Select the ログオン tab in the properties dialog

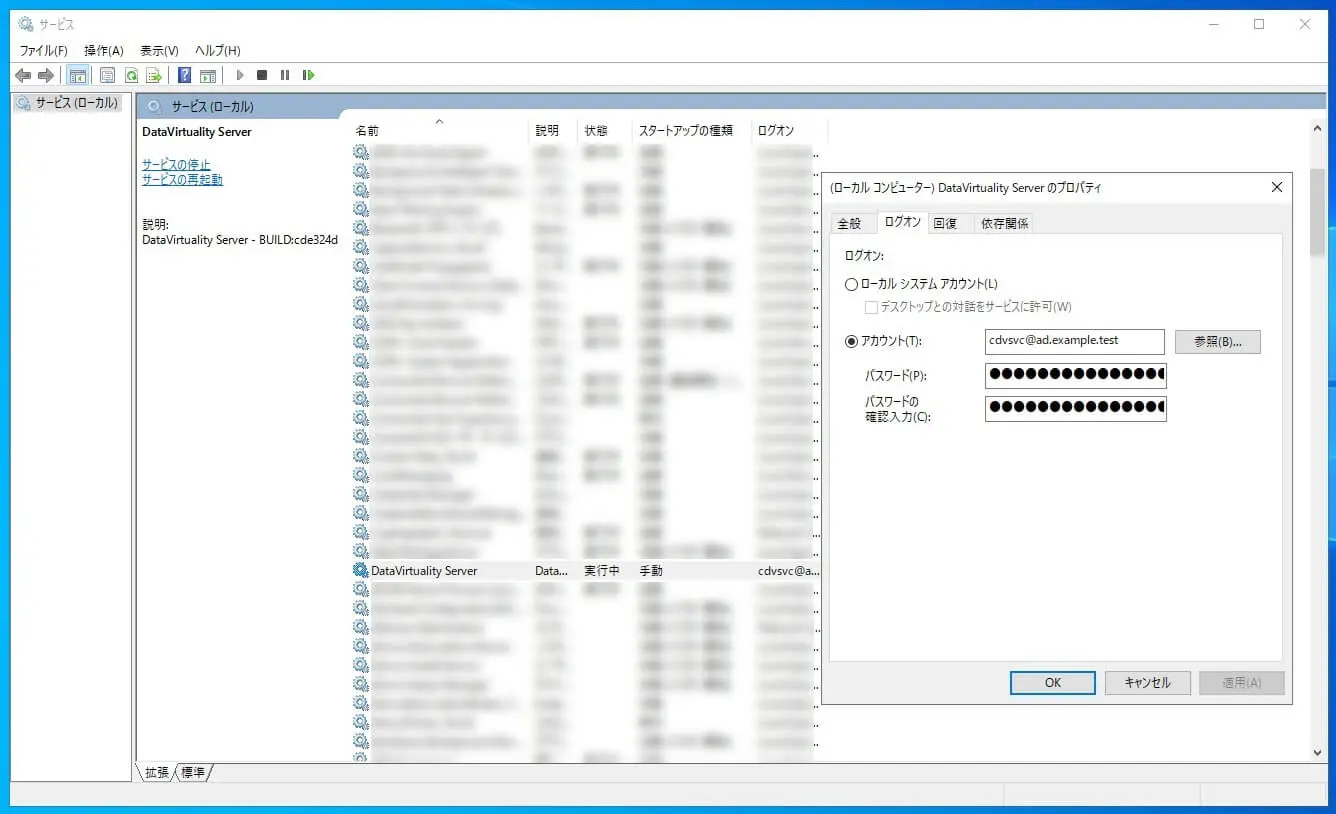[902, 222]
